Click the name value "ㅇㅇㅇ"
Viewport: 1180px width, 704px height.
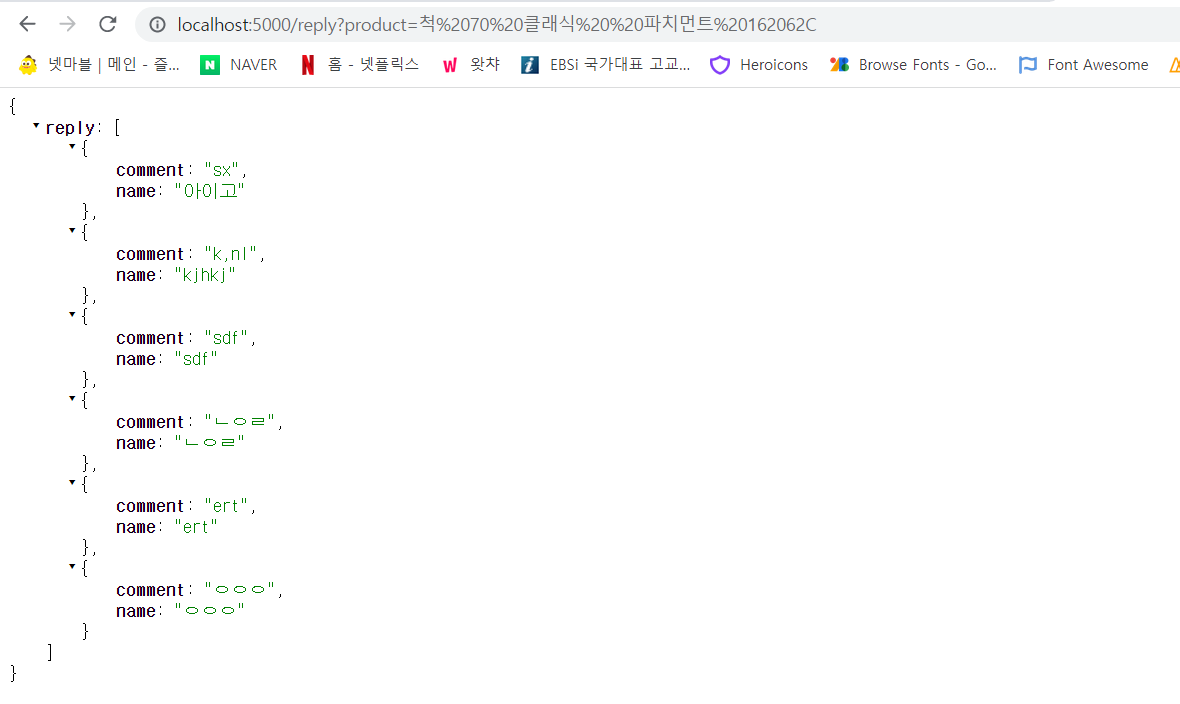click(209, 611)
